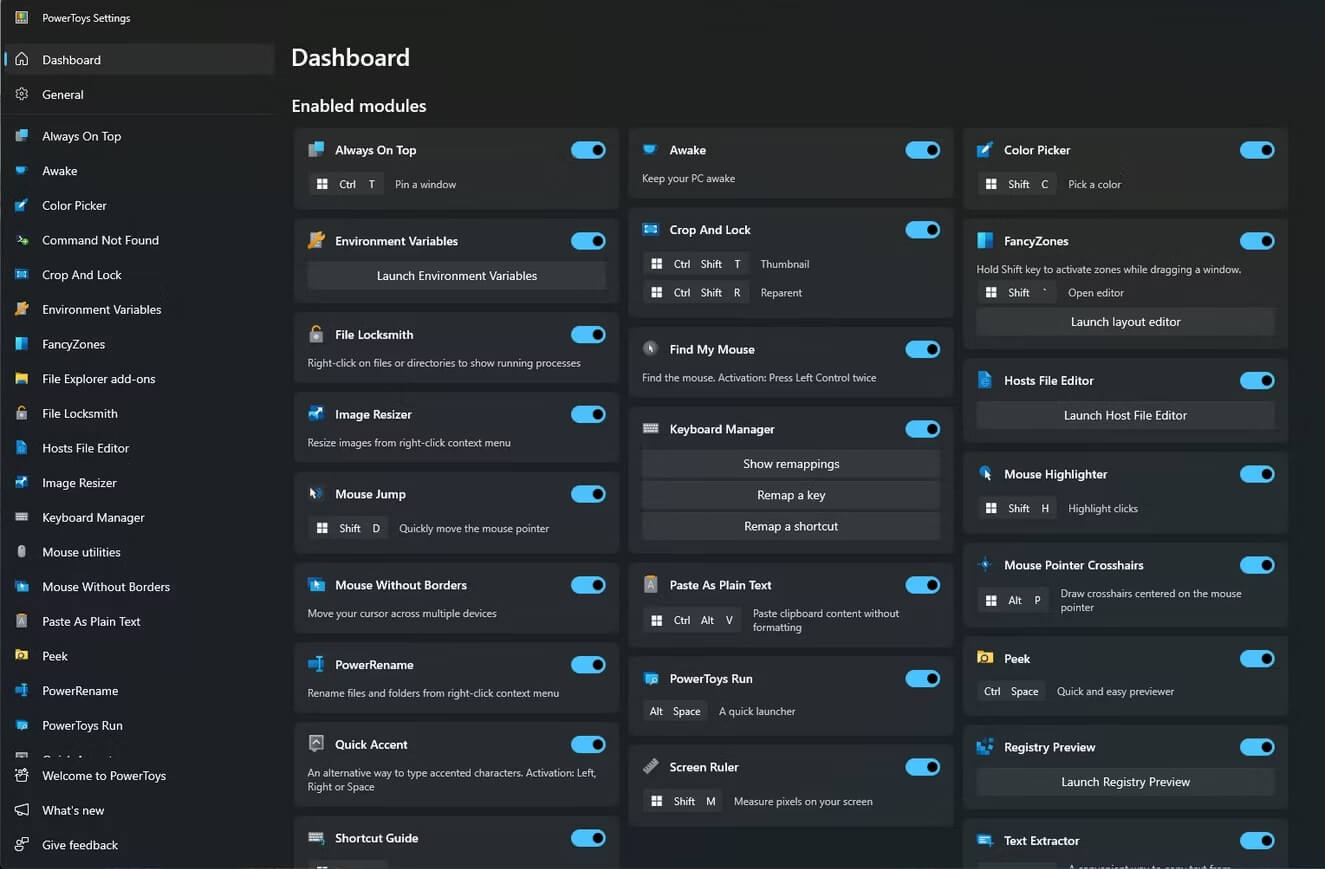The height and width of the screenshot is (869, 1325).
Task: Open What's new in the sidebar
Action: (139, 811)
